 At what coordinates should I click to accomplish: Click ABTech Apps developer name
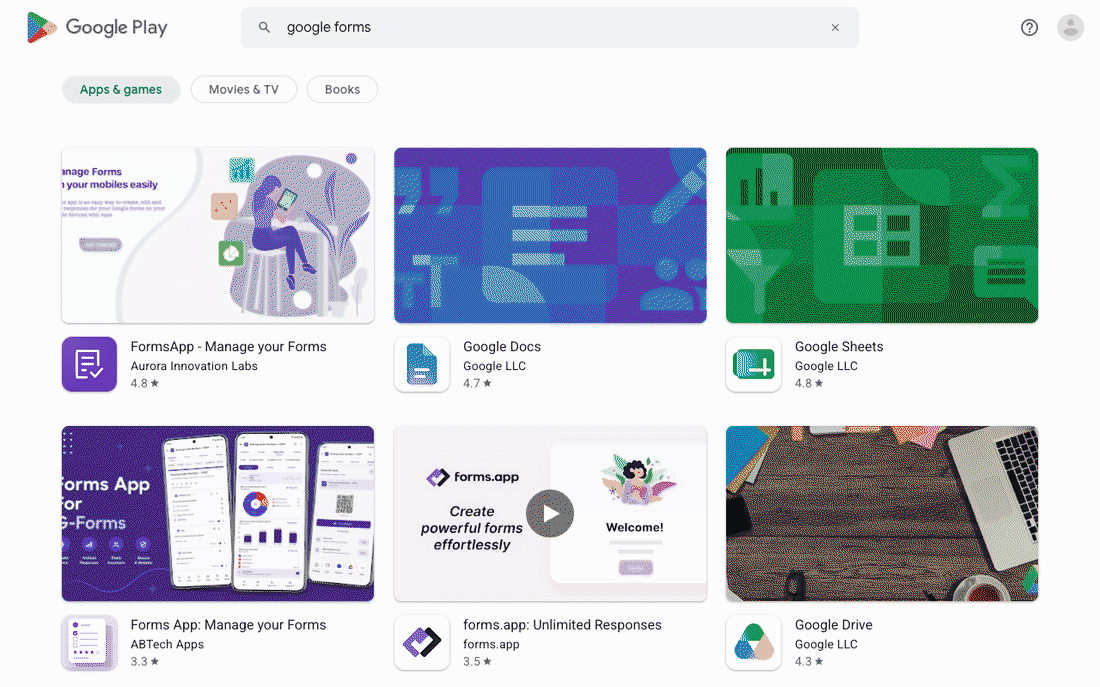[167, 645]
